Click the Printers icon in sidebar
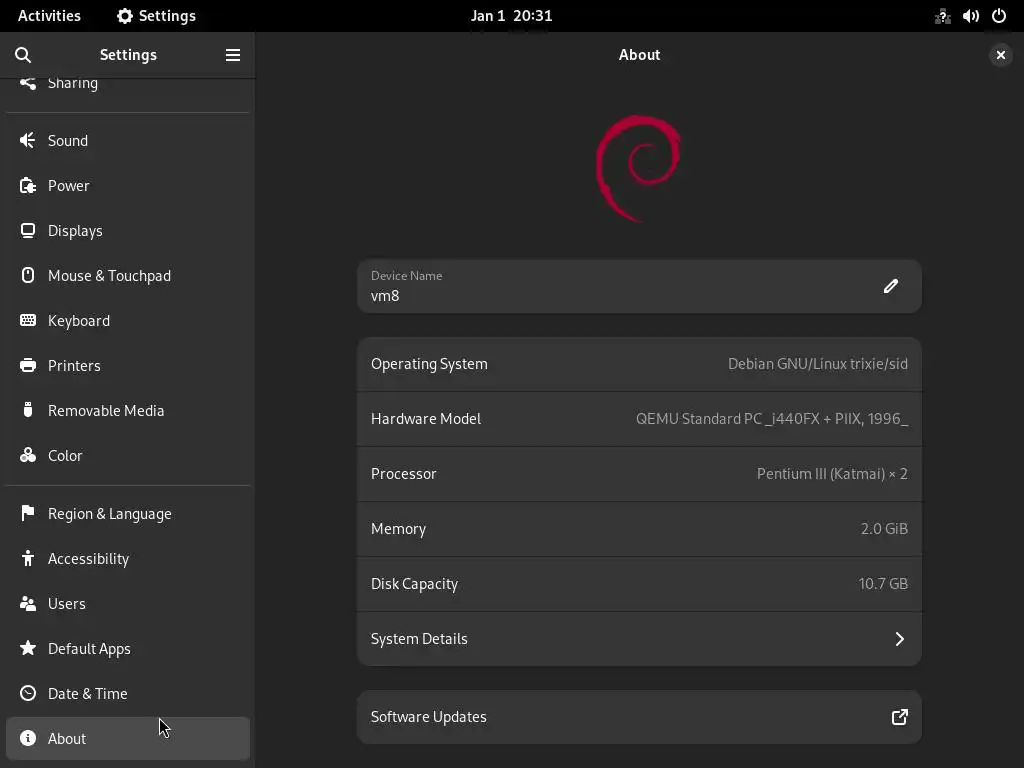 [27, 365]
